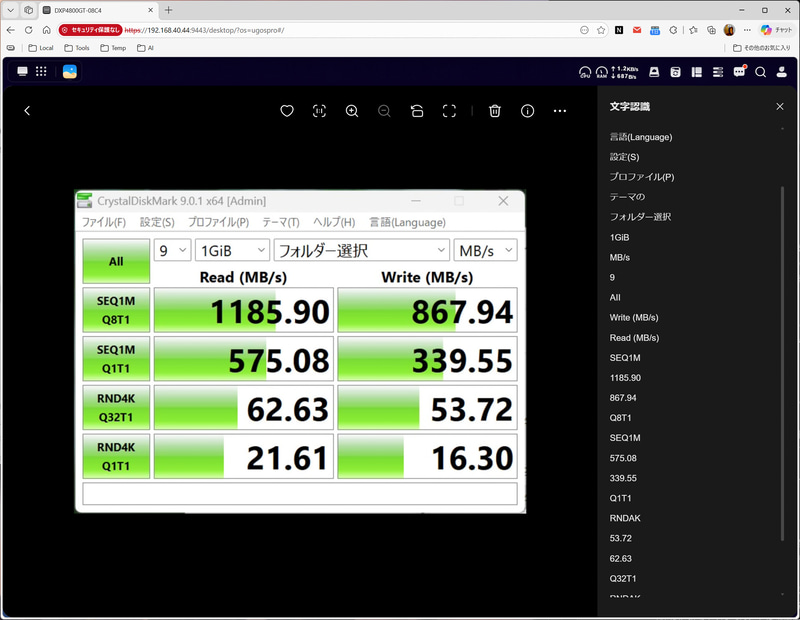Open the Local bookmarks folder

41,48
